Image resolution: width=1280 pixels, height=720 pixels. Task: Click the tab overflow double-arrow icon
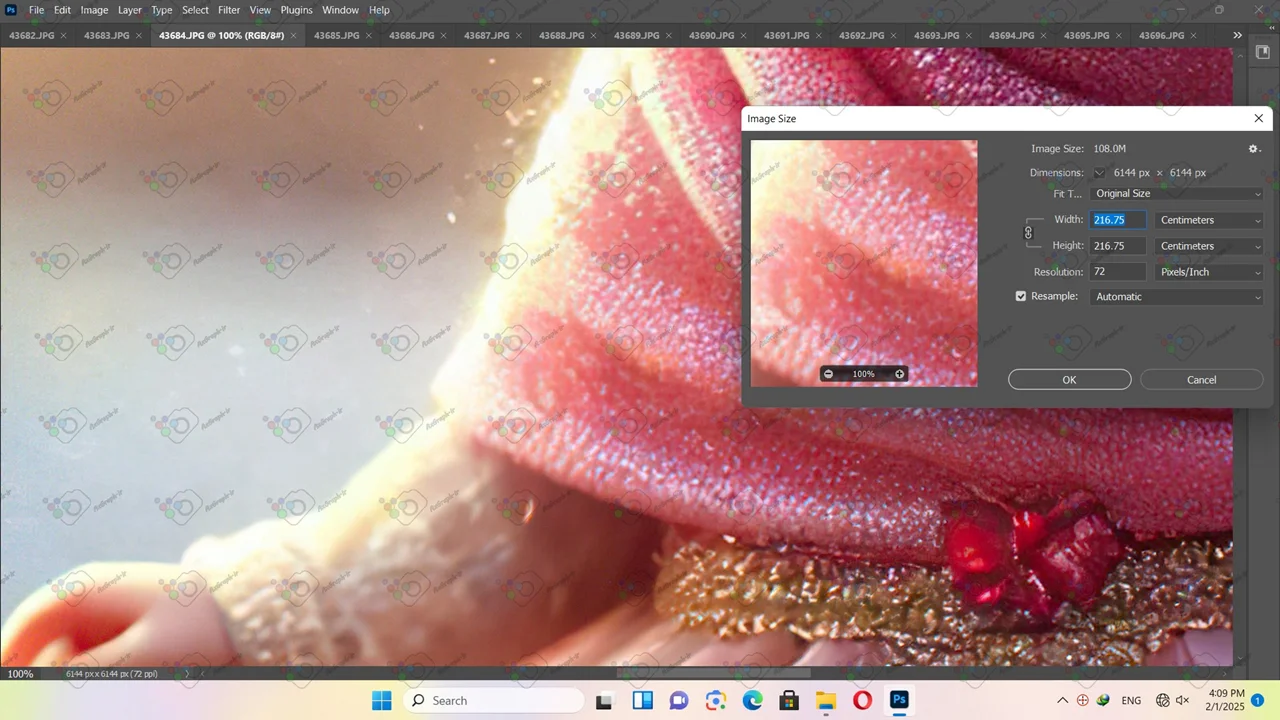[1237, 35]
